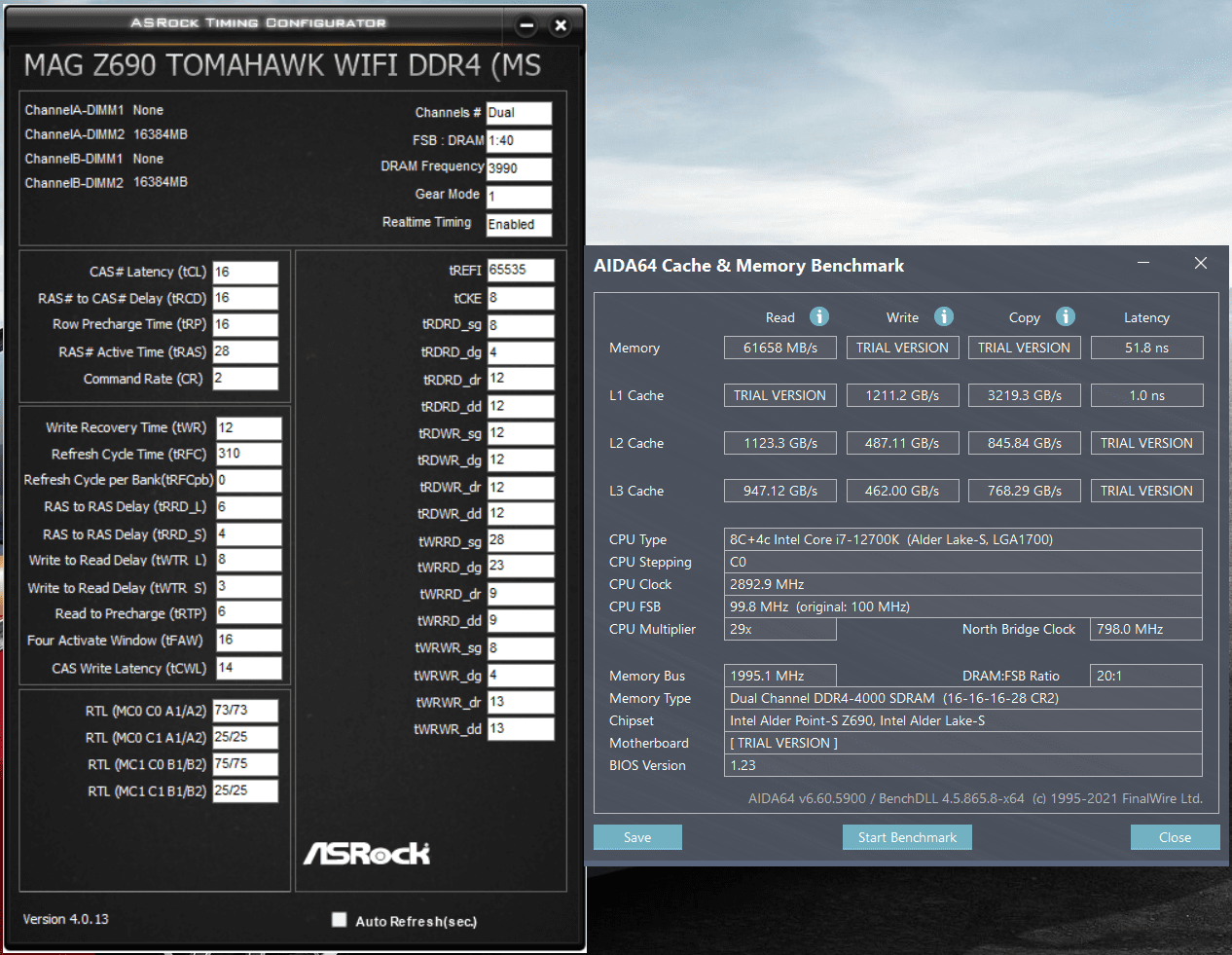Viewport: 1232px width, 955px height.
Task: Click the Write info icon in AIDA64
Action: pyautogui.click(x=944, y=316)
